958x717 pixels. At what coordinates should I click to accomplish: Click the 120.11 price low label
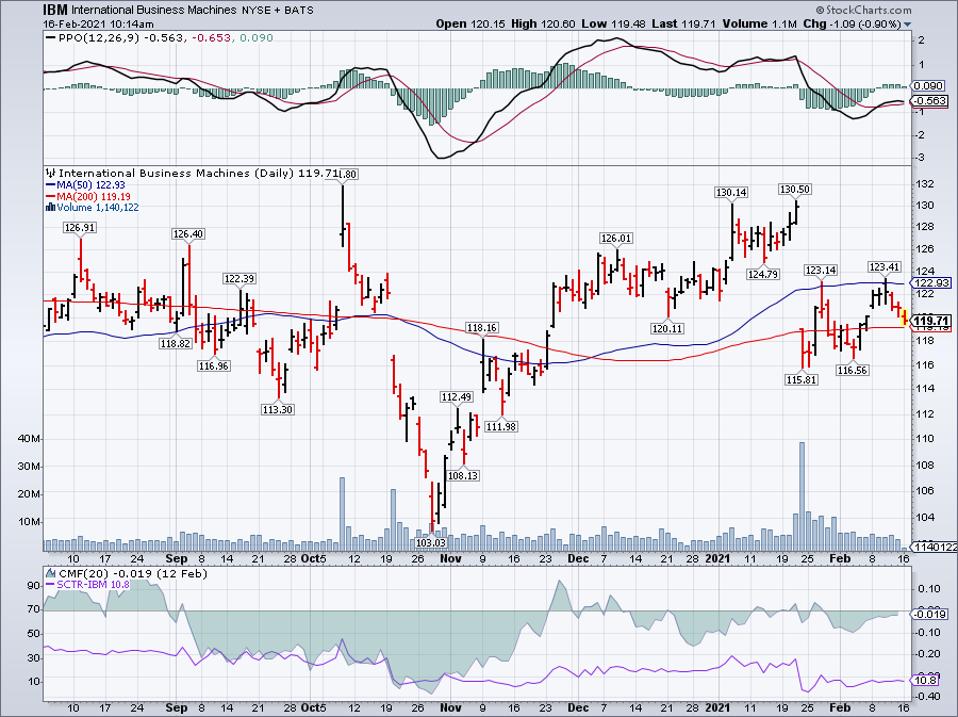[667, 329]
